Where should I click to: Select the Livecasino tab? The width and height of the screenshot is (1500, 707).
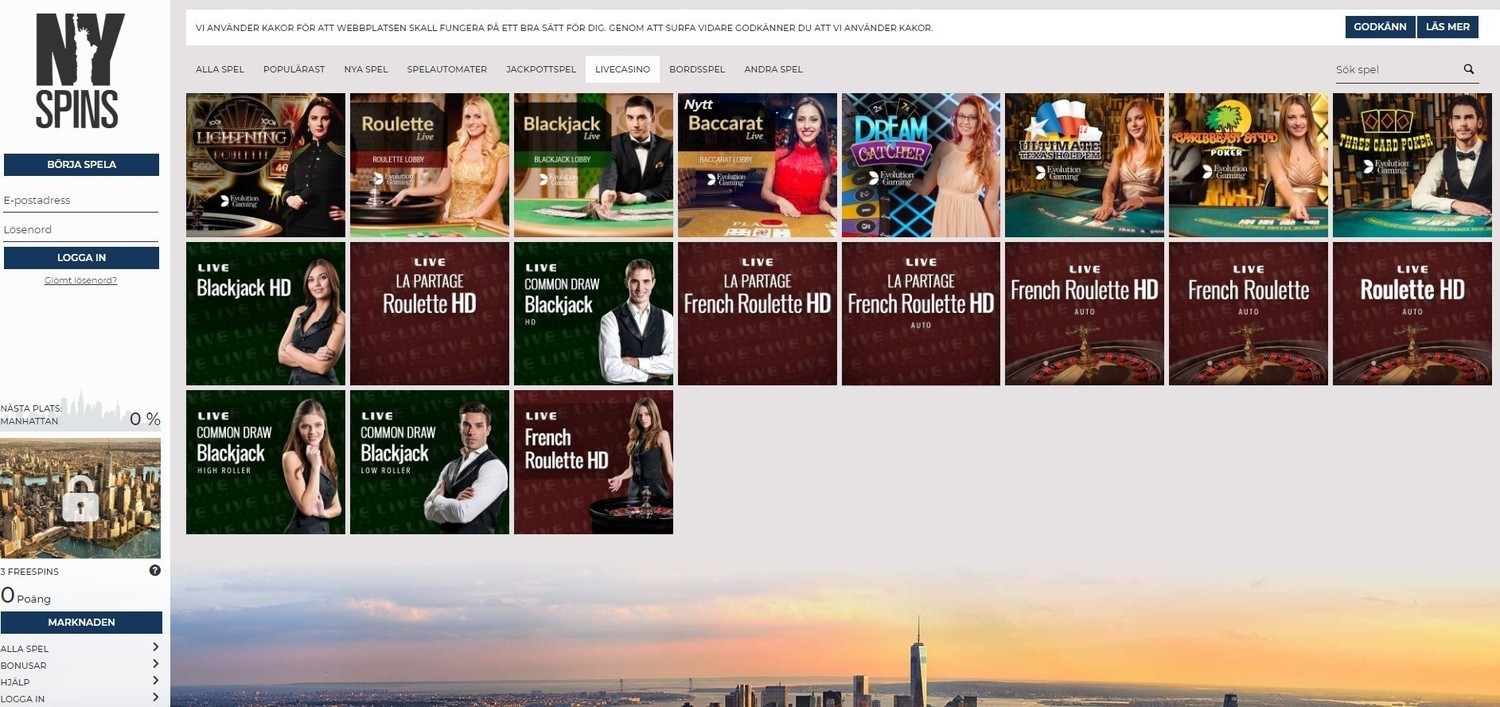622,69
